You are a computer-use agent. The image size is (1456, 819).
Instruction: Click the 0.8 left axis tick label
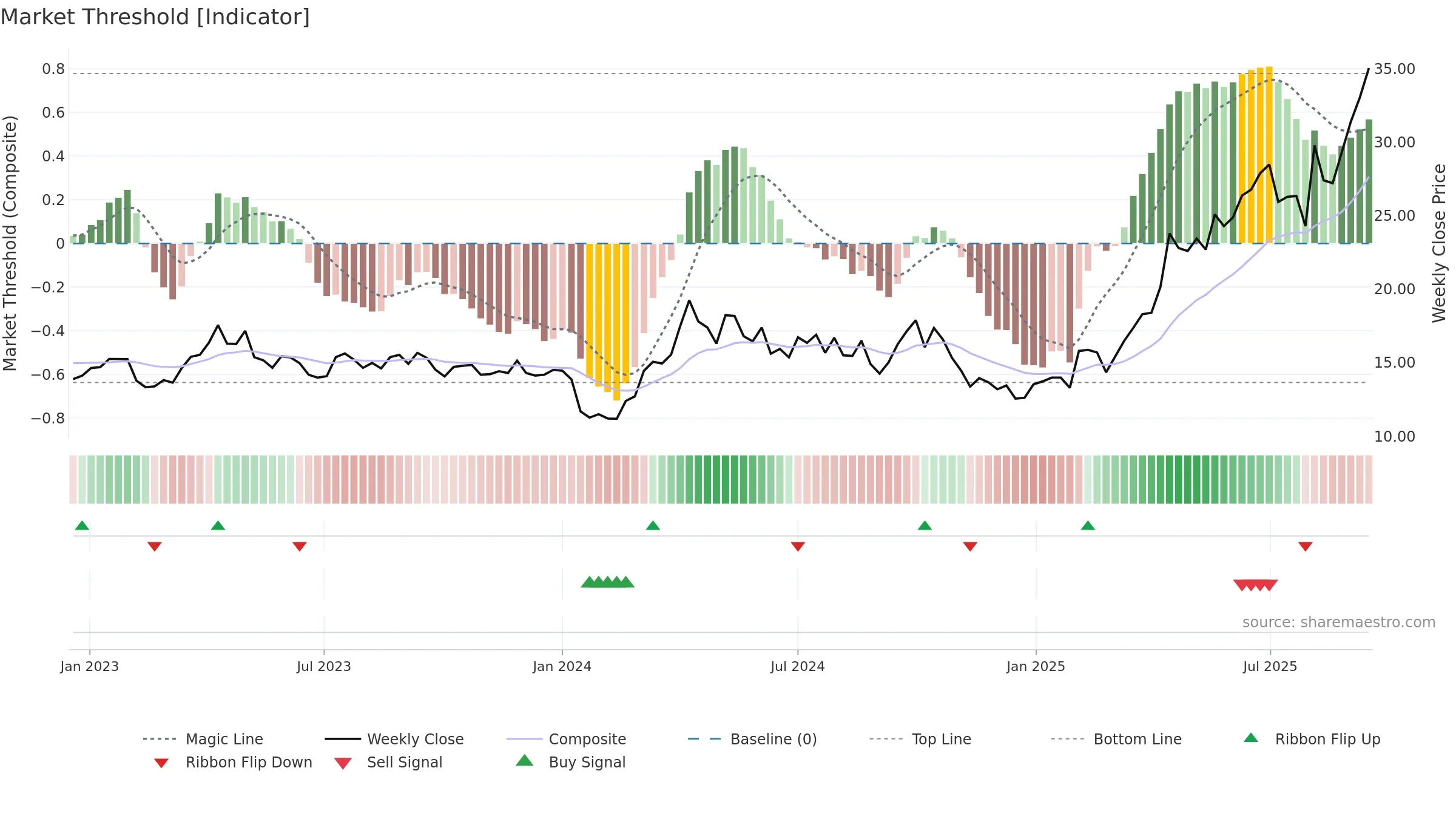(53, 69)
